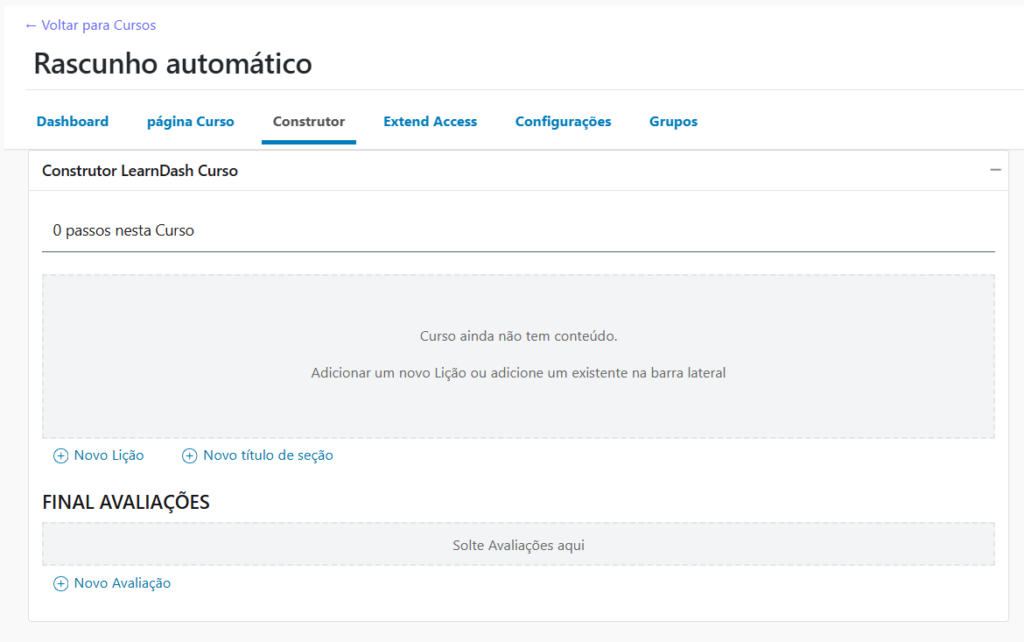Open the Dashboard tab

point(72,122)
